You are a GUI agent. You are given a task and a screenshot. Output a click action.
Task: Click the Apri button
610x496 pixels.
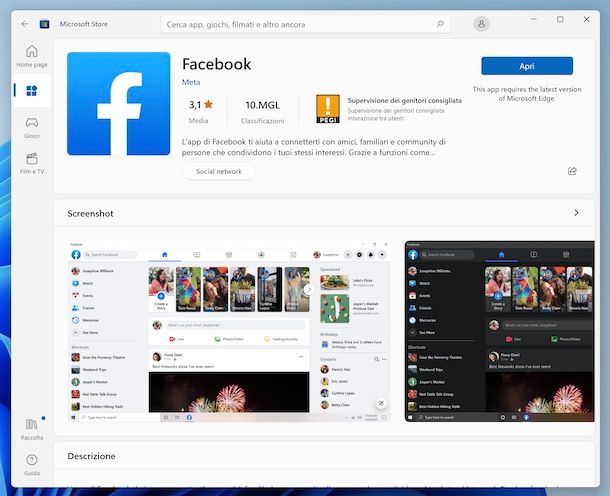click(x=527, y=66)
